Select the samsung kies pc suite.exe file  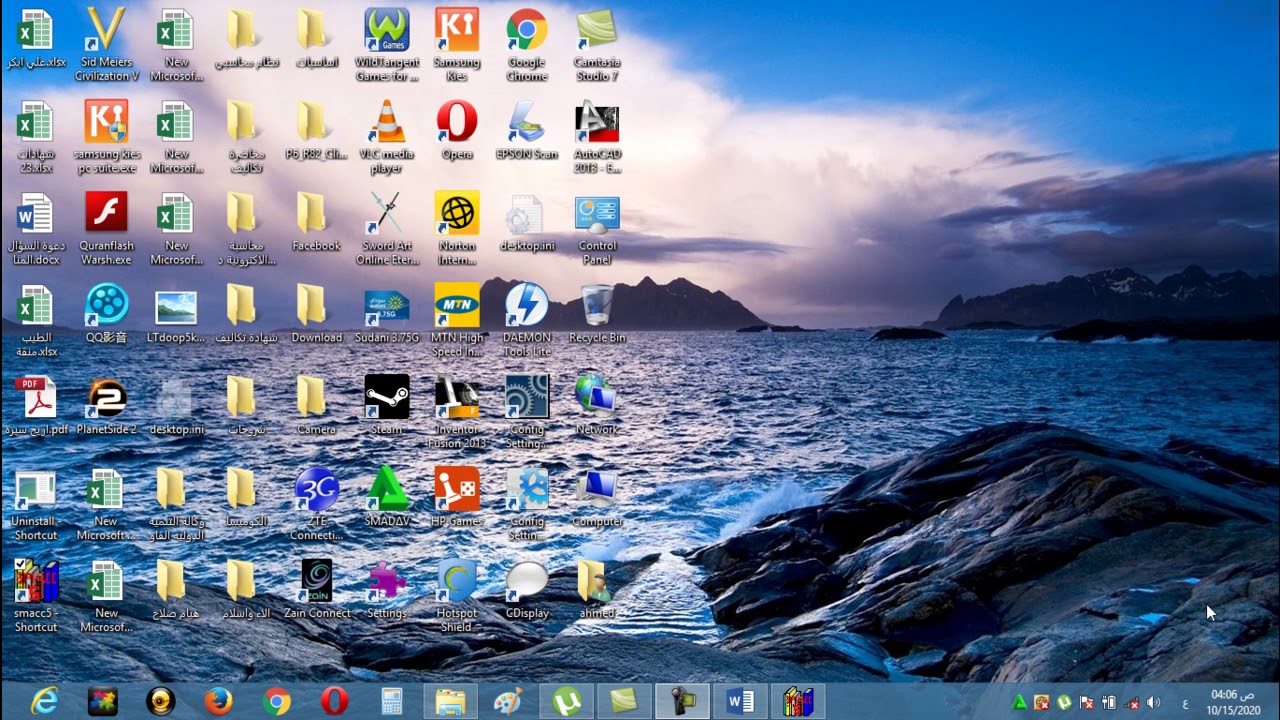coord(107,137)
